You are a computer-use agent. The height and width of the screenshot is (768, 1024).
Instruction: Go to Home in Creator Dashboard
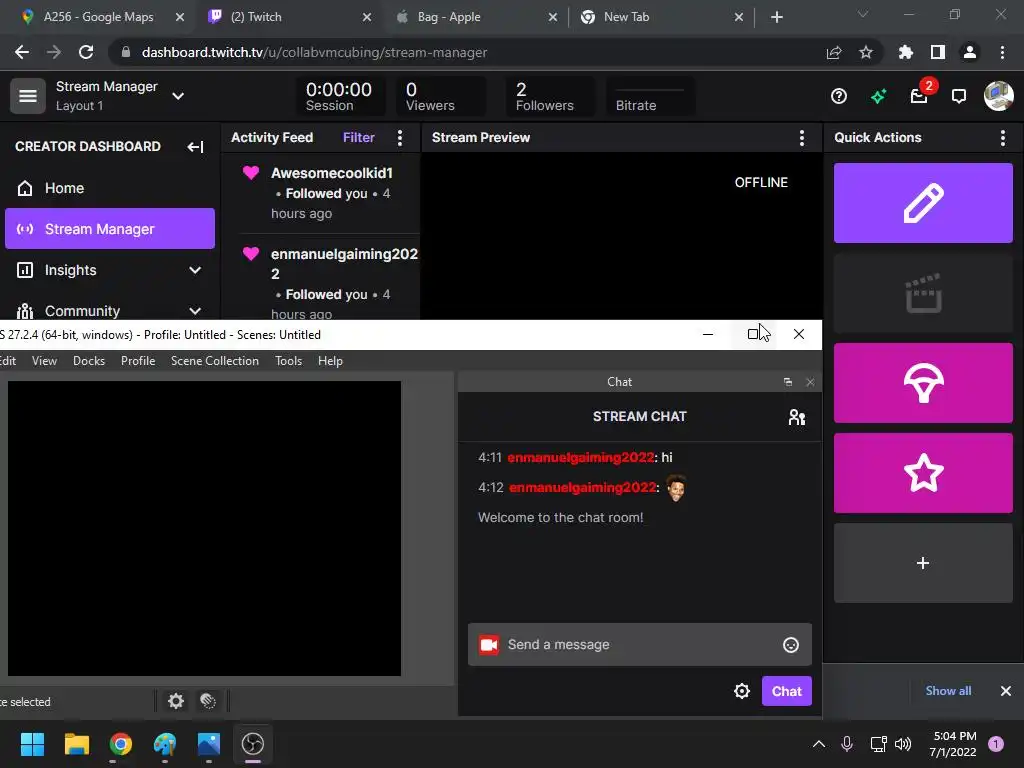110,188
